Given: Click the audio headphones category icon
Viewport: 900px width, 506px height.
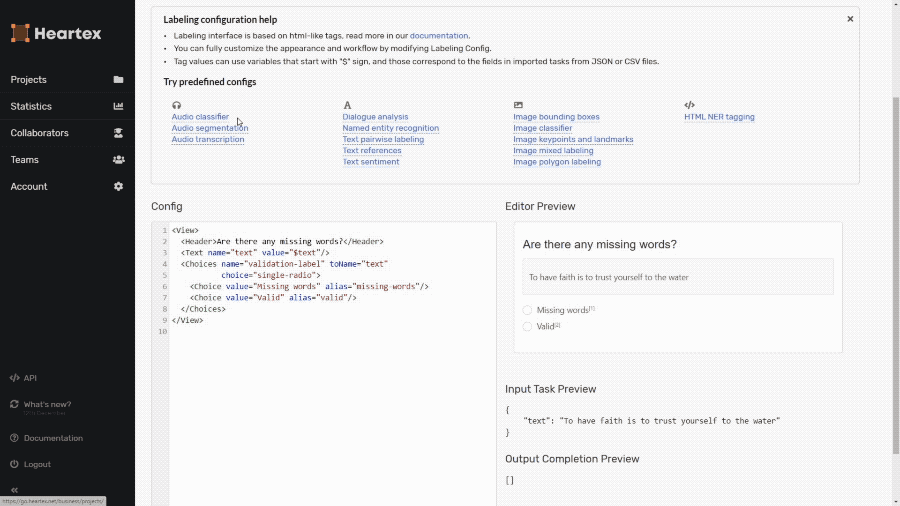Looking at the screenshot, I should click(x=176, y=105).
